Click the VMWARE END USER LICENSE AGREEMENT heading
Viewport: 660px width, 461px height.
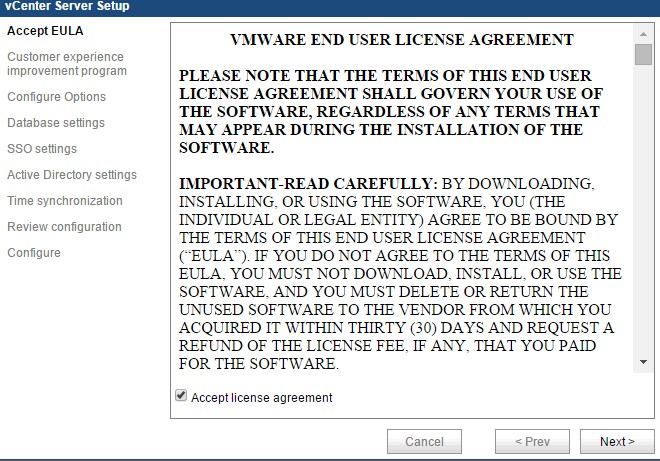click(x=402, y=40)
